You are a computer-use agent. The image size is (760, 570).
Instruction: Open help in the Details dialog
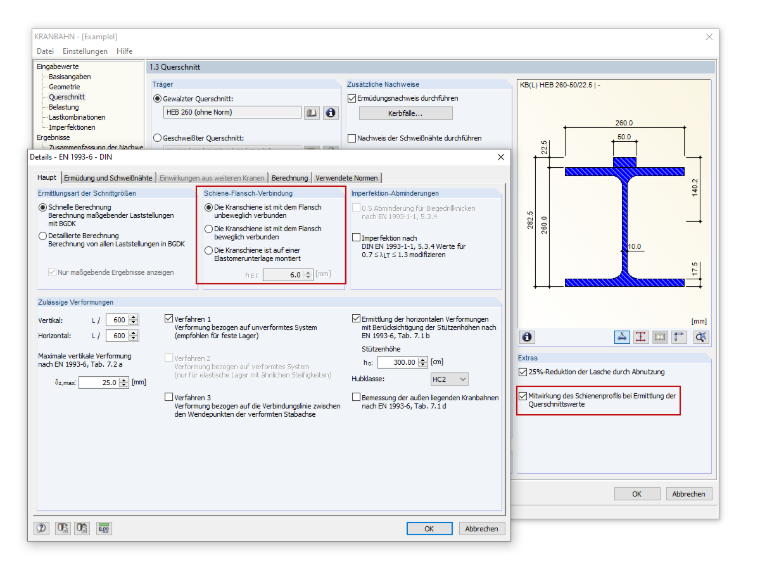point(42,528)
